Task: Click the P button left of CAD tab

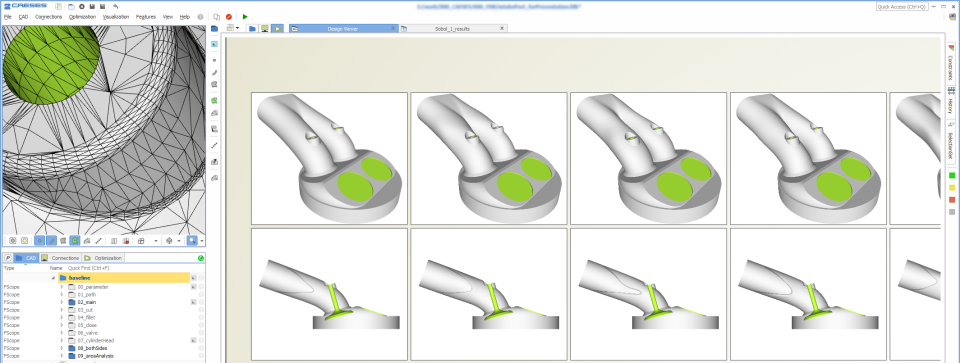Action: [8, 258]
